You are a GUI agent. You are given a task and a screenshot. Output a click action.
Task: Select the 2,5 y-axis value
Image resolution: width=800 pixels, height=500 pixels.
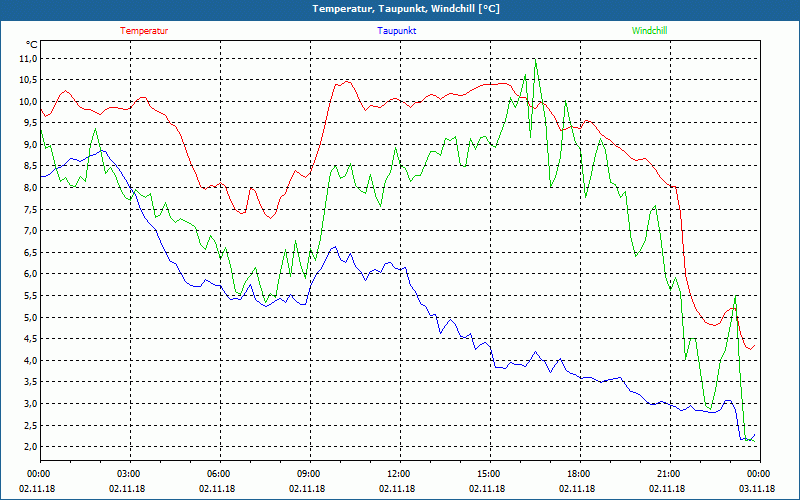(30, 426)
